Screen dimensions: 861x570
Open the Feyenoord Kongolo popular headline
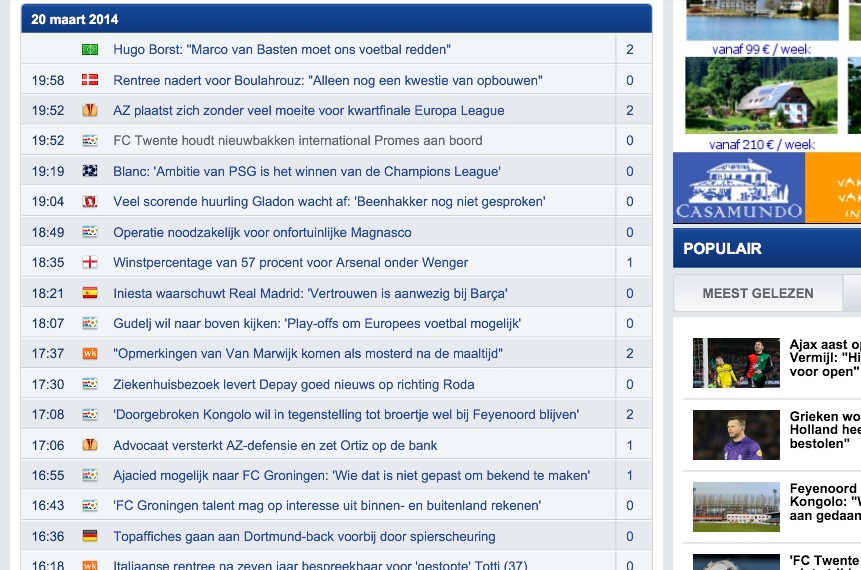[825, 502]
